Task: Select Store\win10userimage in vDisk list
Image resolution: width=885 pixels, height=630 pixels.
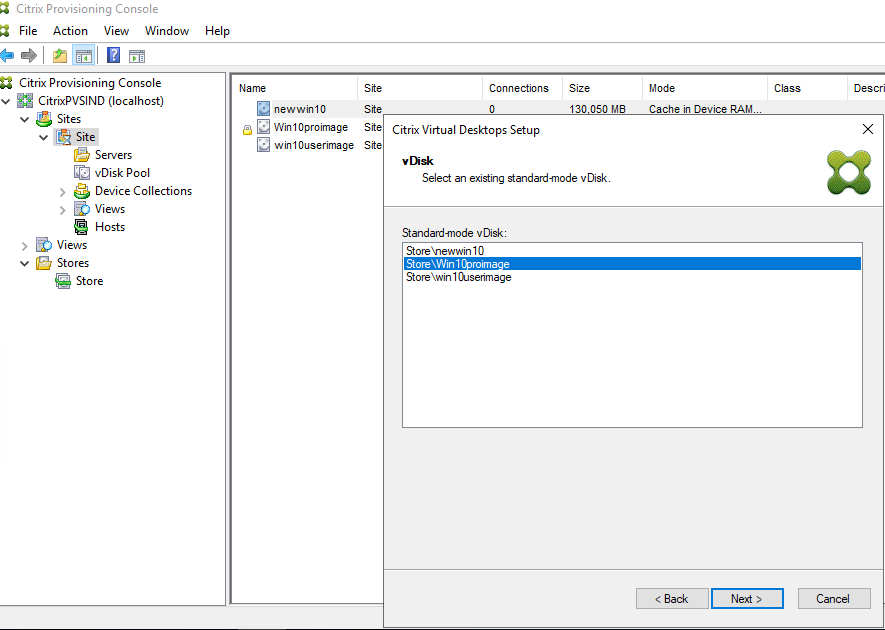Action: click(633, 277)
